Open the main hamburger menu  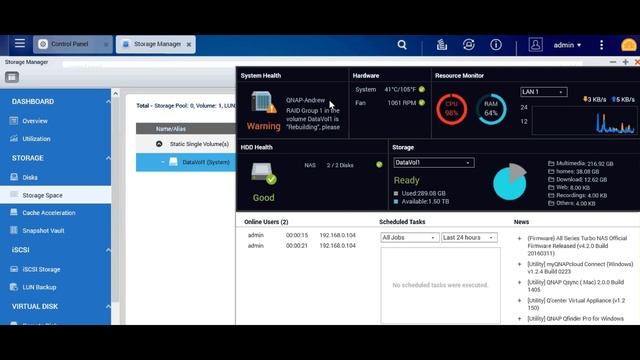(20, 43)
